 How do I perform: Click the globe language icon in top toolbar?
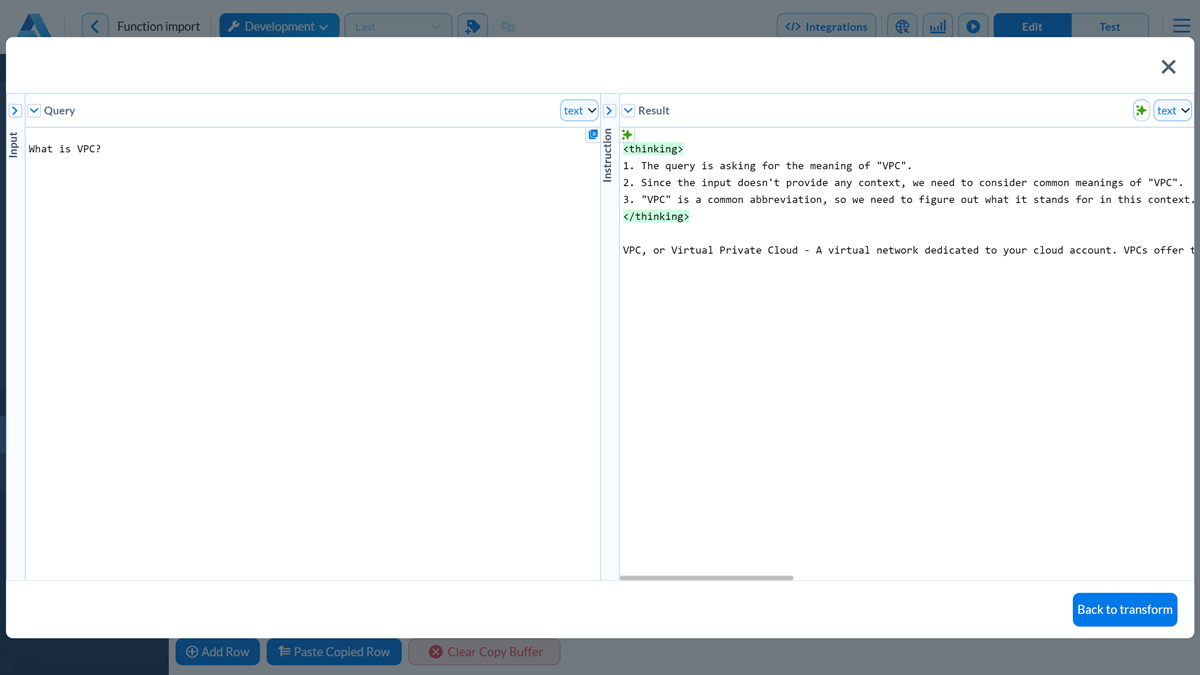[x=902, y=26]
